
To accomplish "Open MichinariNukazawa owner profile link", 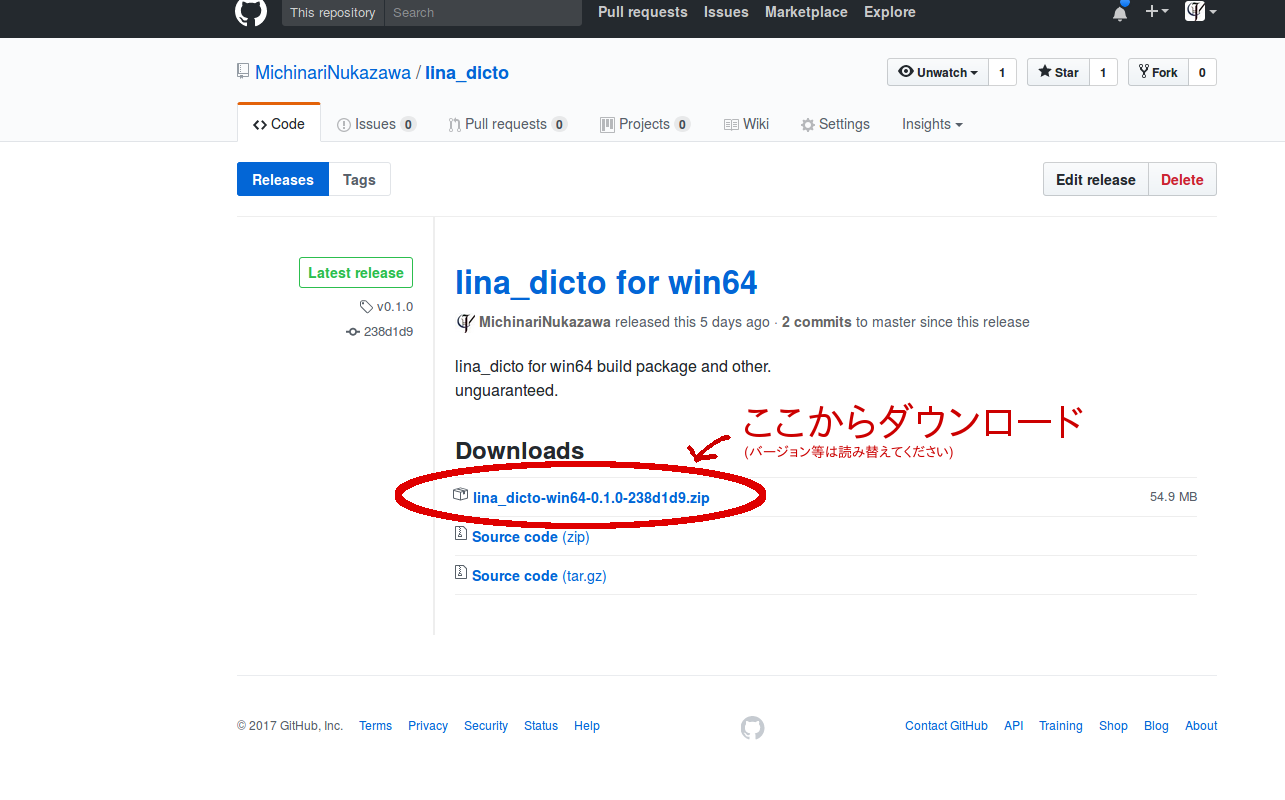I will tap(333, 73).
